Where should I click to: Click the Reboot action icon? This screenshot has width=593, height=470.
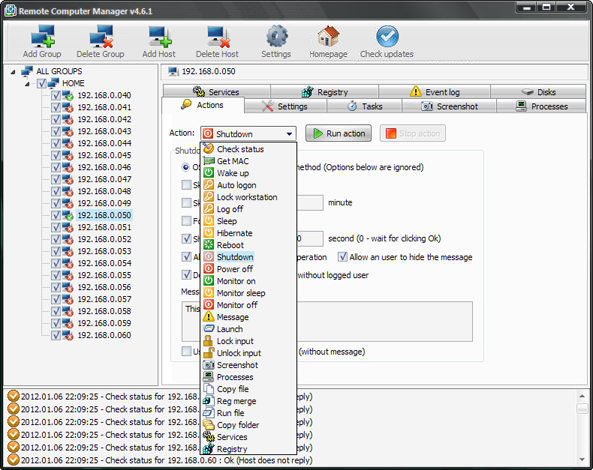(x=208, y=245)
